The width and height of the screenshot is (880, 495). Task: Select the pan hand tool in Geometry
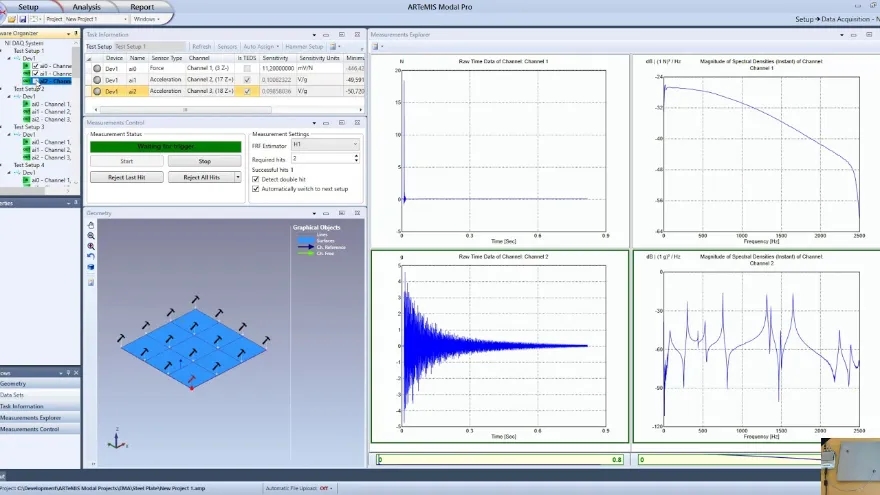coord(91,225)
